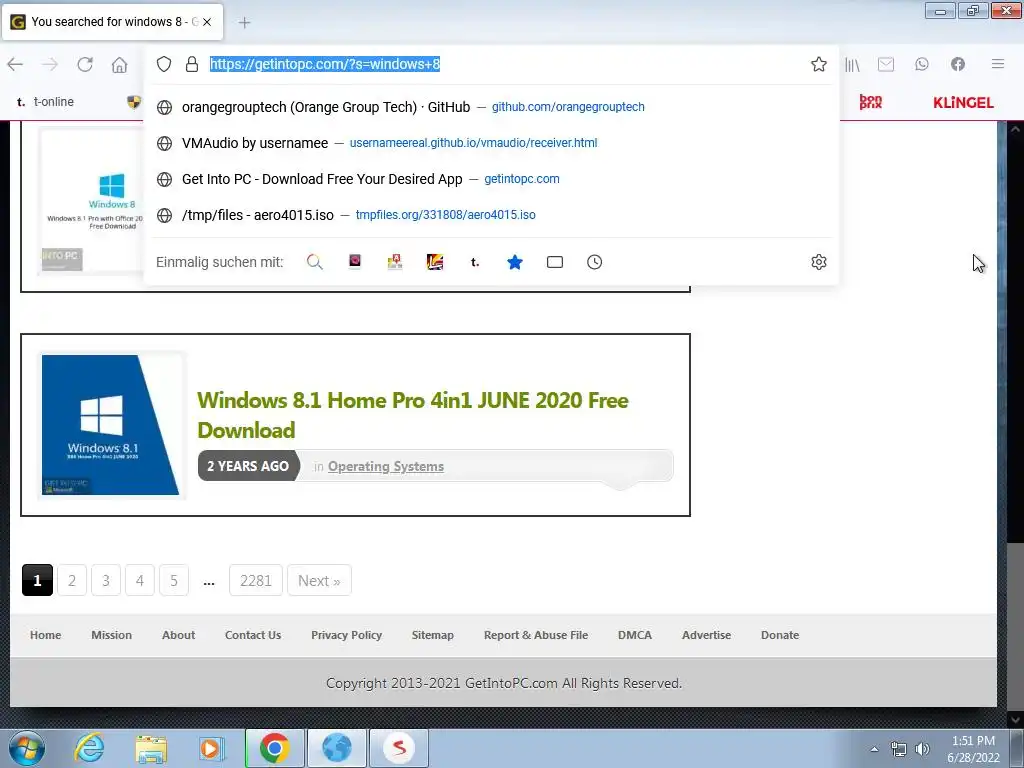The image size is (1024, 768).
Task: Open the Facebook toolbar icon
Action: [x=958, y=64]
